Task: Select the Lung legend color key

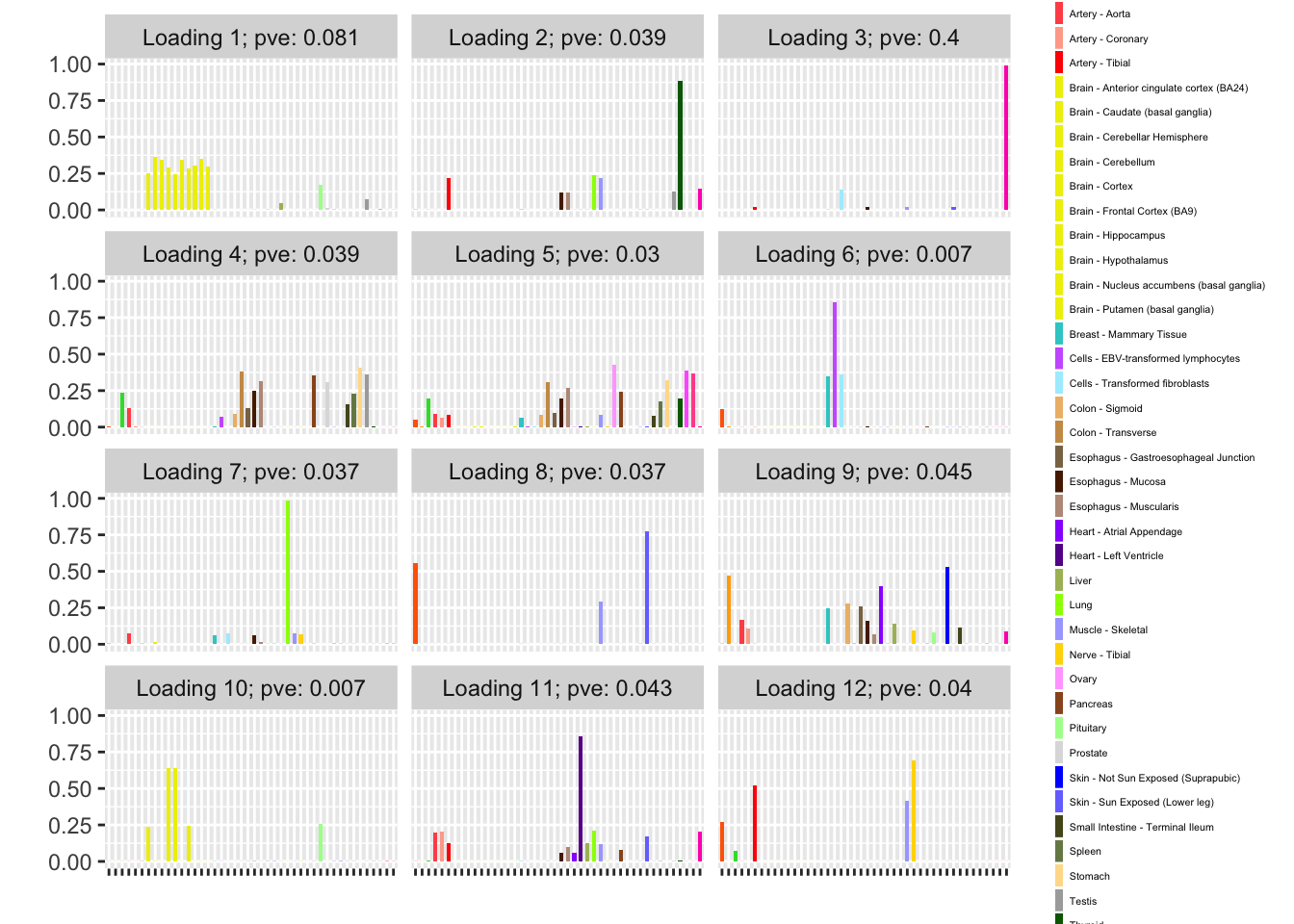Action: [1059, 605]
